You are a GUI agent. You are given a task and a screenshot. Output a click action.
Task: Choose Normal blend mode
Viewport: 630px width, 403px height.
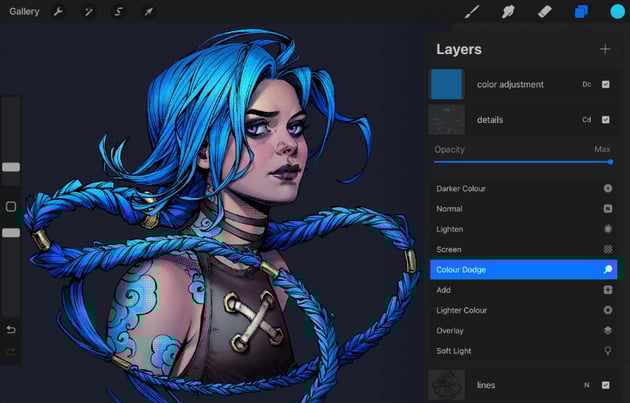pyautogui.click(x=524, y=209)
